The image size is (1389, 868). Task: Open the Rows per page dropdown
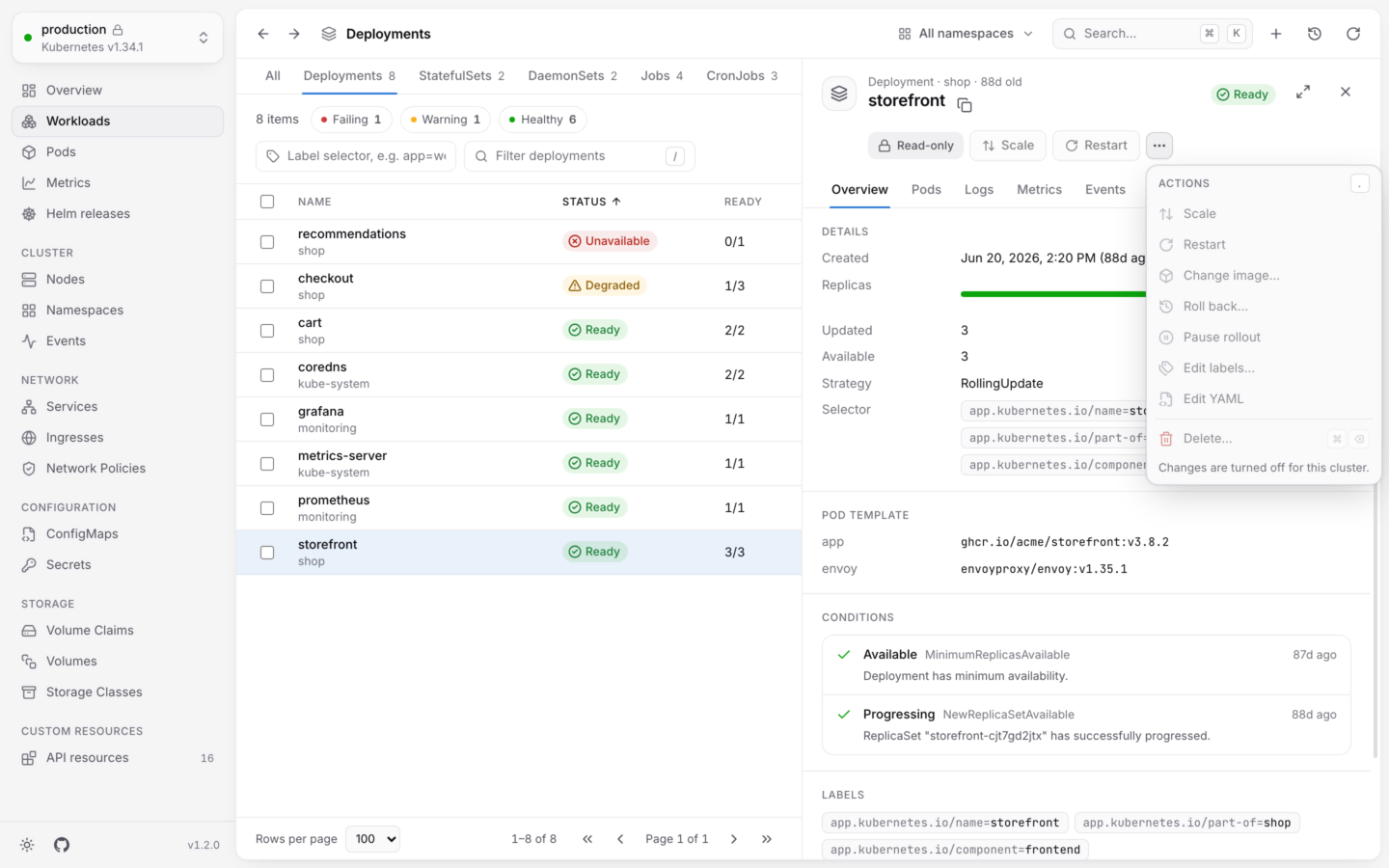(x=372, y=839)
